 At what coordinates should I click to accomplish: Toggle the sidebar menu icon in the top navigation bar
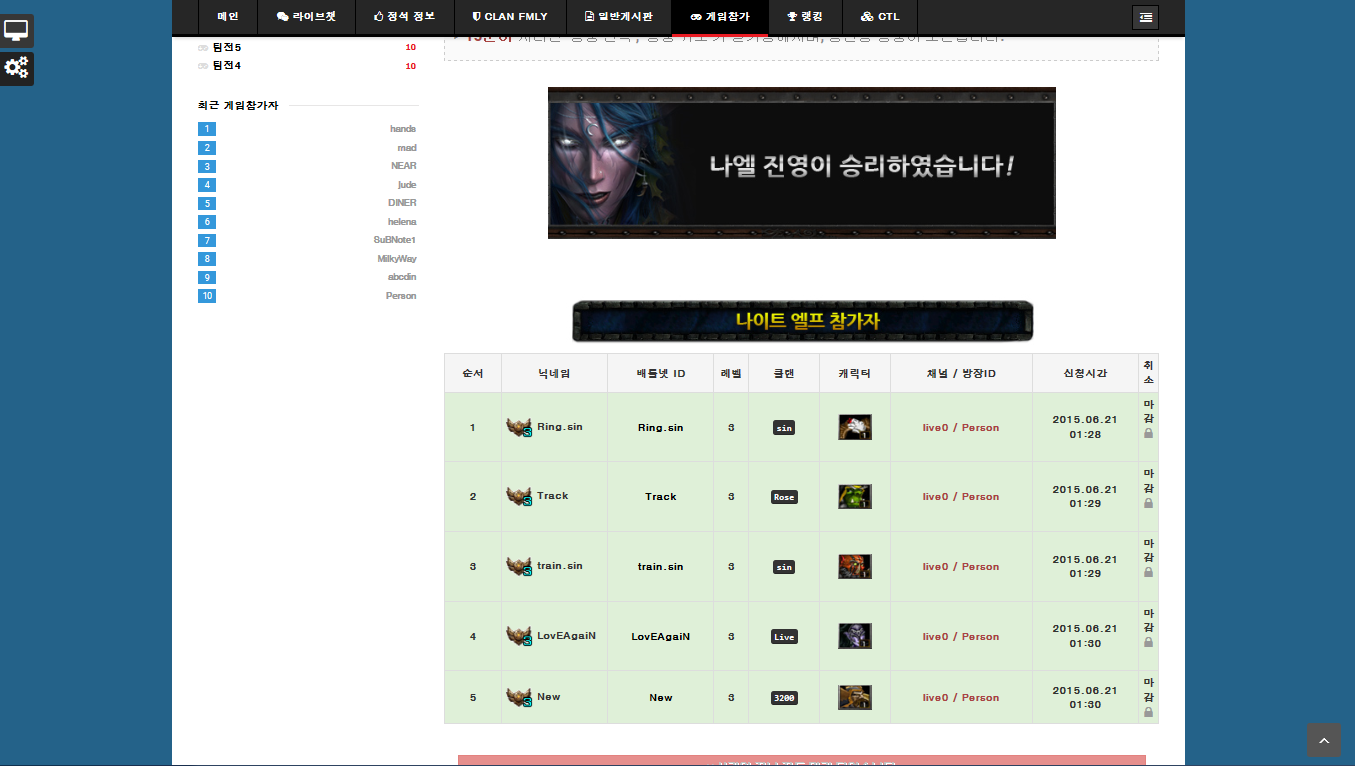[x=1145, y=17]
